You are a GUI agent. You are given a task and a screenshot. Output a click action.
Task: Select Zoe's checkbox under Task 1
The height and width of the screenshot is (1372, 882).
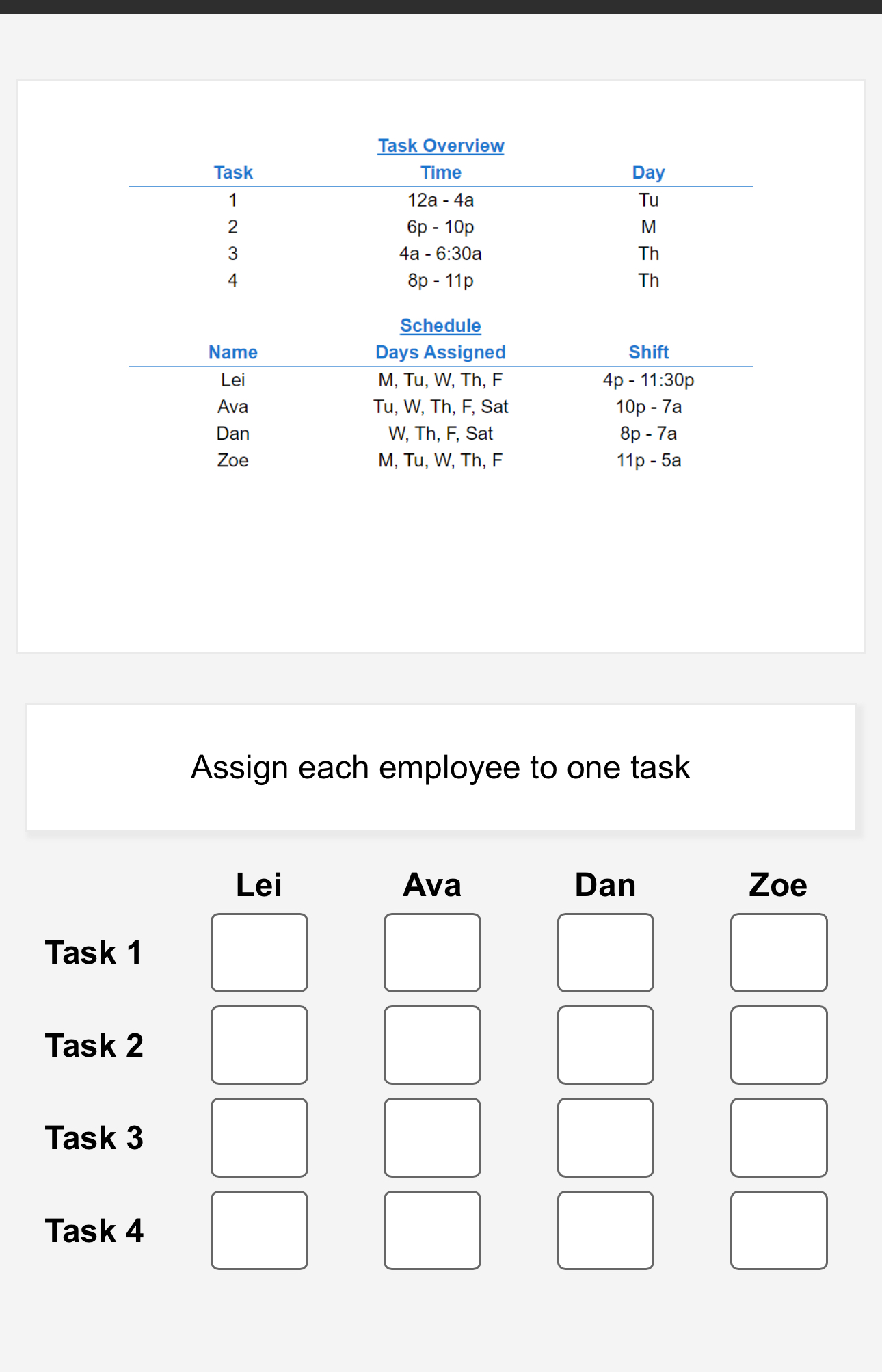tap(779, 953)
